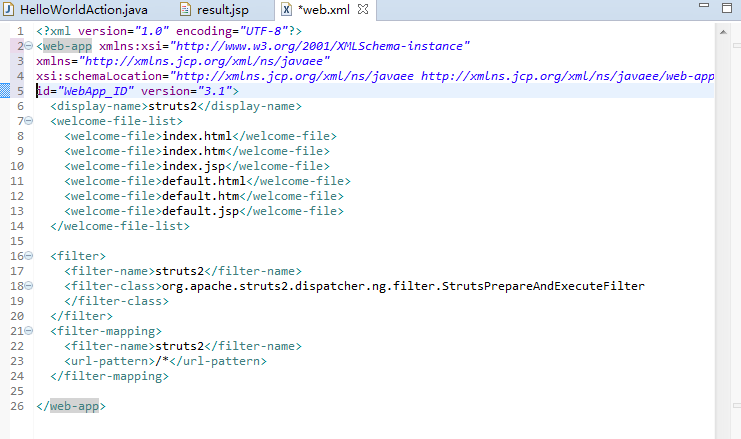This screenshot has height=439, width=741.
Task: Click struts2 in filter-name line 22
Action: pos(180,346)
